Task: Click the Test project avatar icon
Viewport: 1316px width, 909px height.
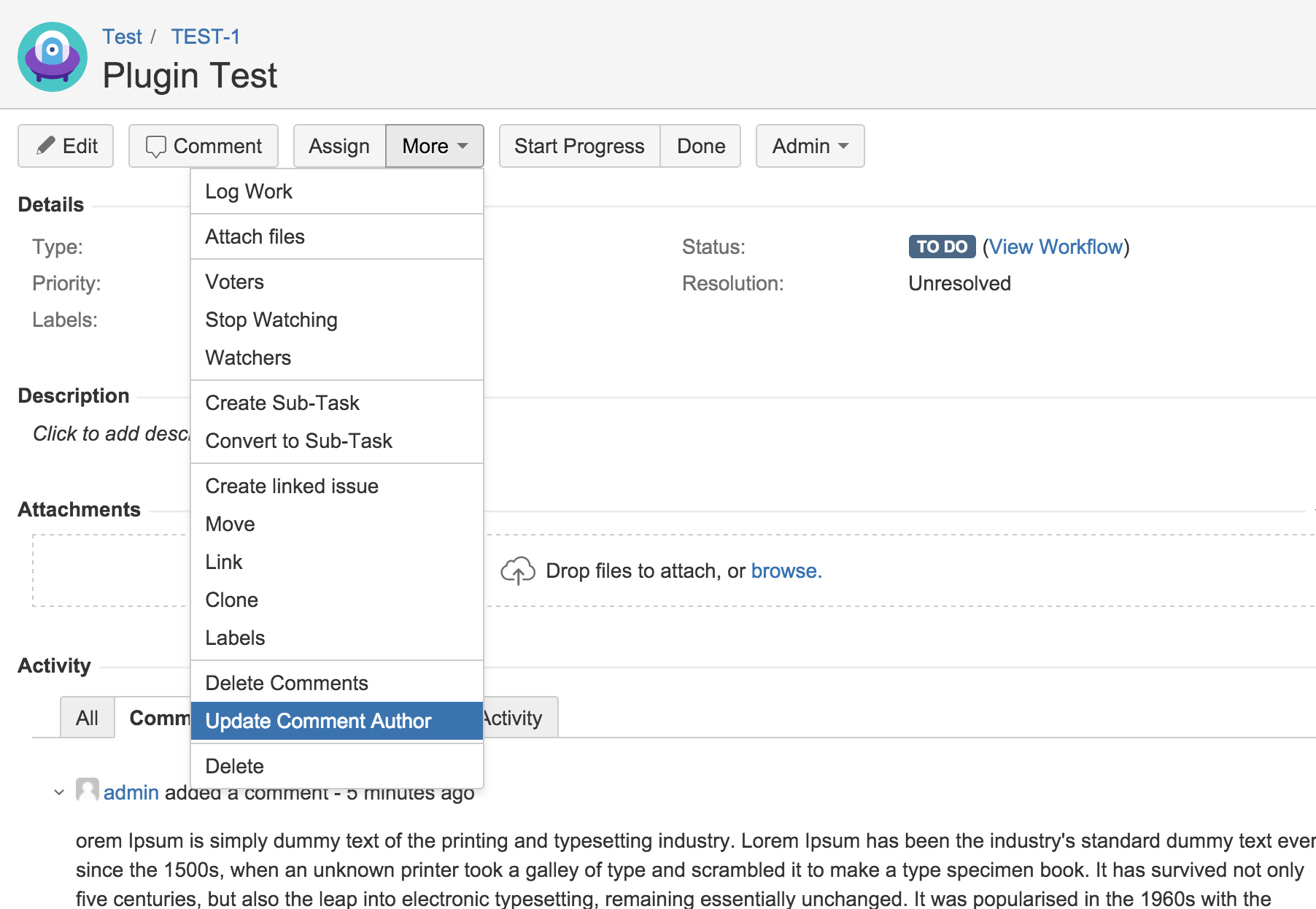Action: 53,57
